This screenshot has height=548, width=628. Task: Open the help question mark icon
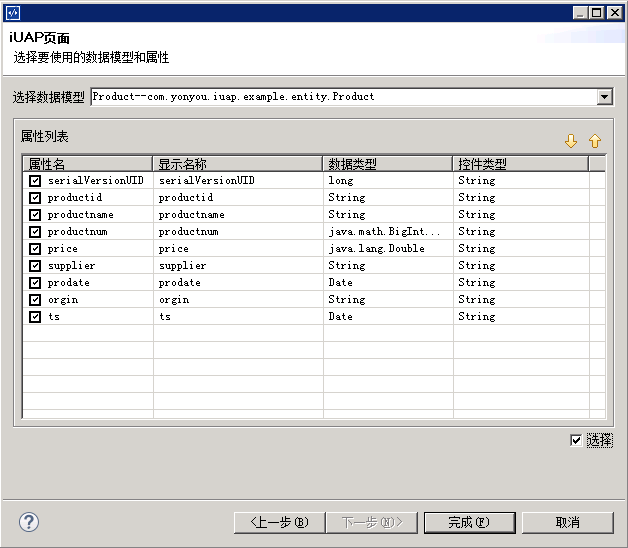click(x=28, y=522)
